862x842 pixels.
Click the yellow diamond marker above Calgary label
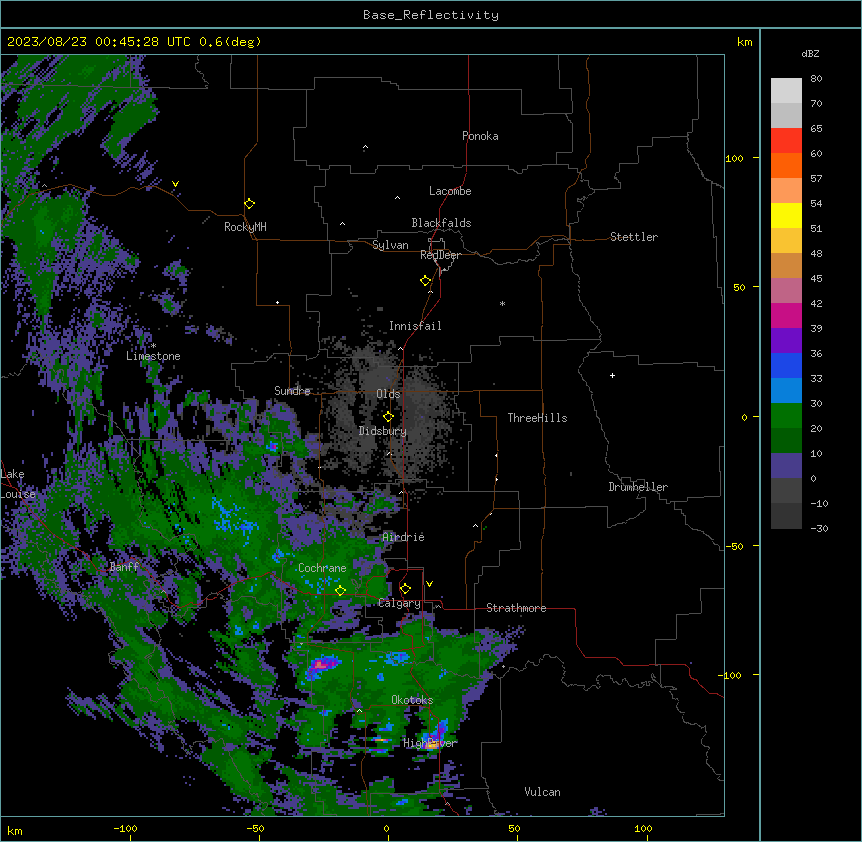(405, 589)
